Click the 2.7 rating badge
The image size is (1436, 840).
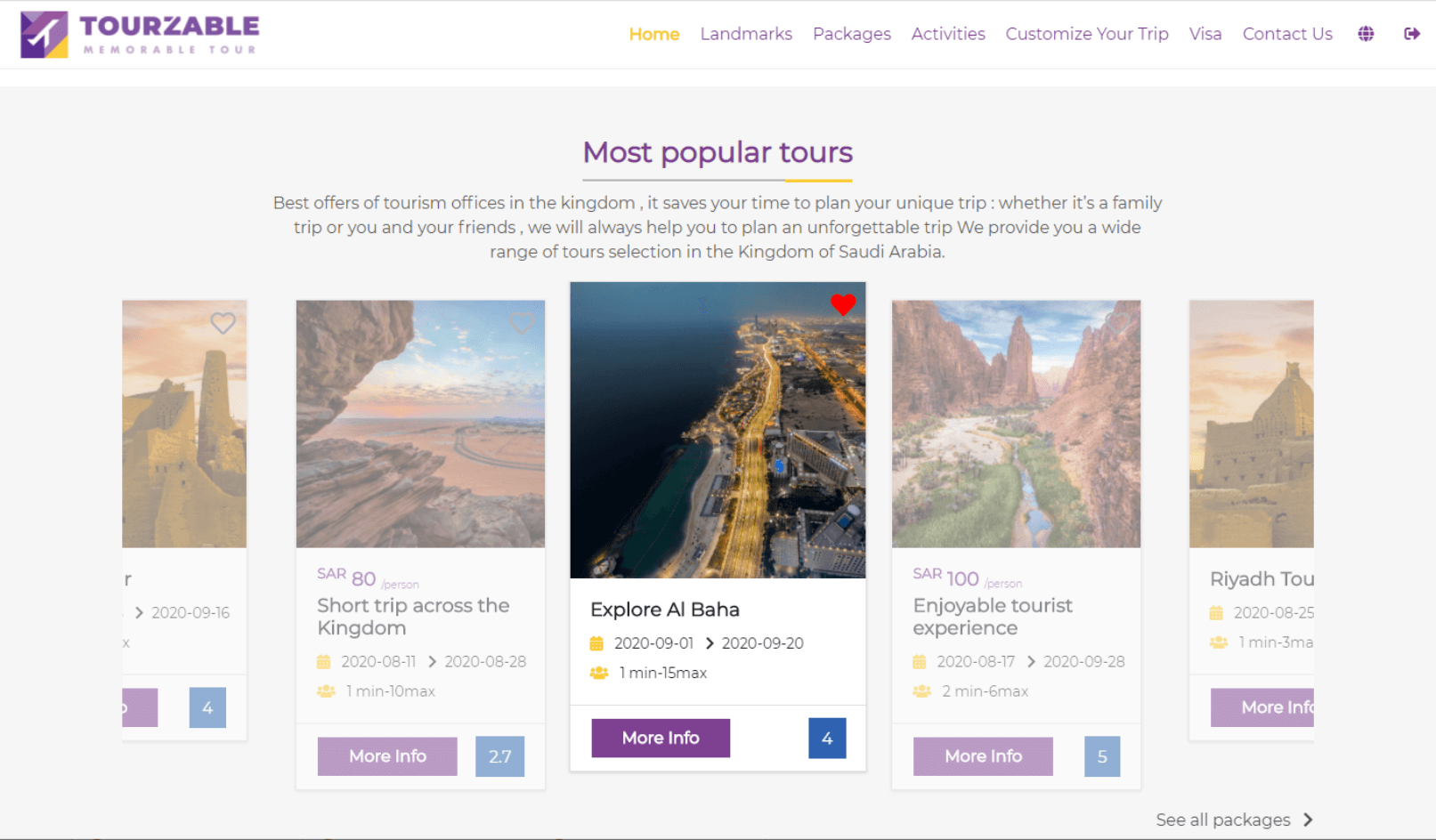click(x=499, y=756)
